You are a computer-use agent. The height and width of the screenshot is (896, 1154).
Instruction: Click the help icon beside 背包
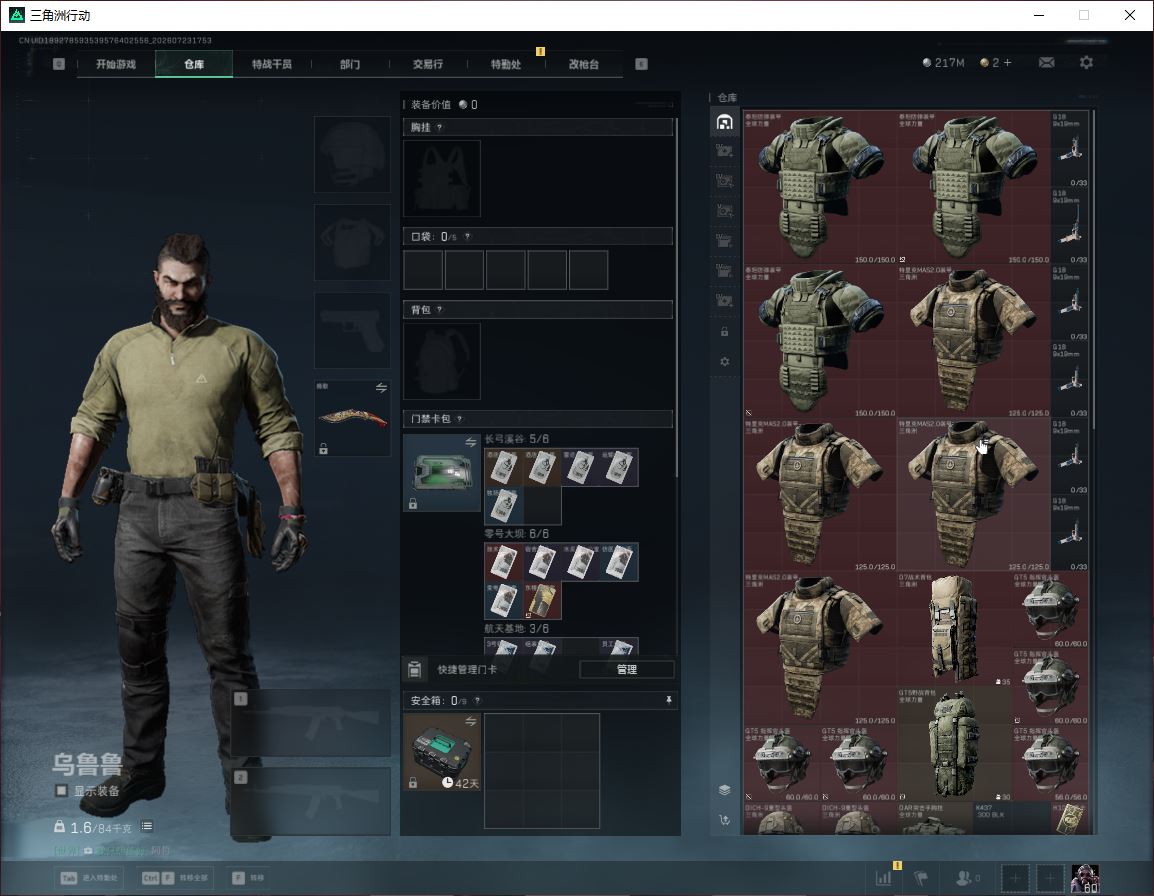439,310
